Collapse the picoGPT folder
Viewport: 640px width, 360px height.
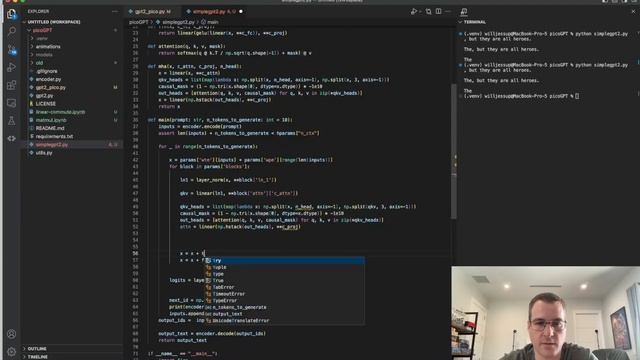click(42, 30)
